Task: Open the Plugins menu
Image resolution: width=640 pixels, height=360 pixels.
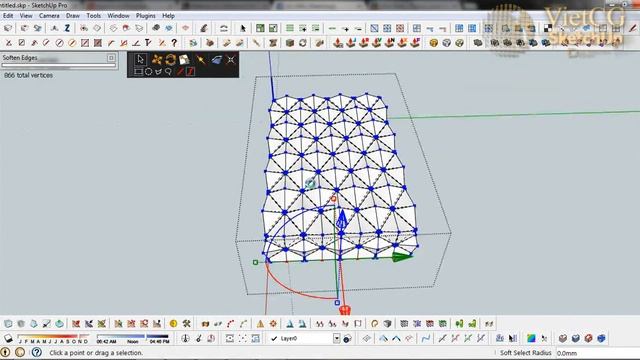Action: [x=145, y=16]
